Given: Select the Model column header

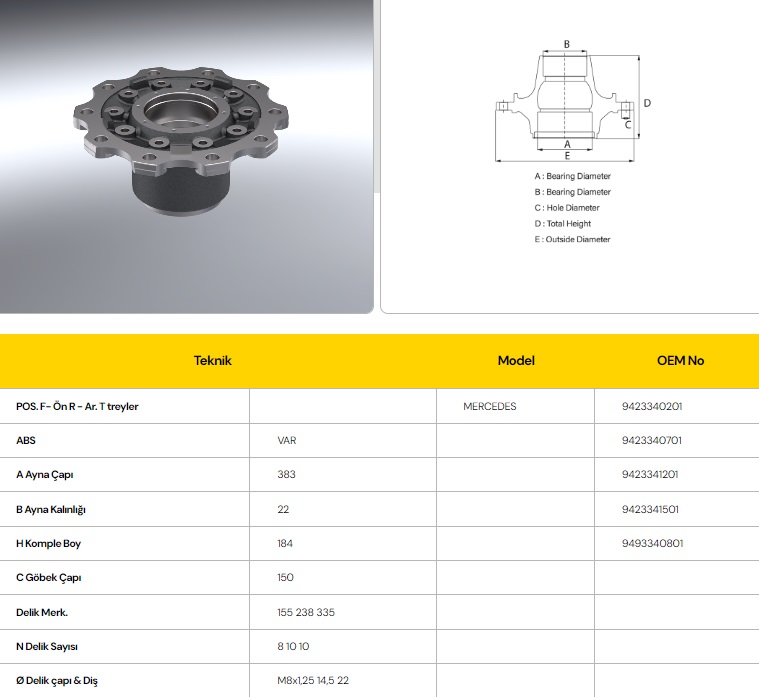Looking at the screenshot, I should click(516, 360).
